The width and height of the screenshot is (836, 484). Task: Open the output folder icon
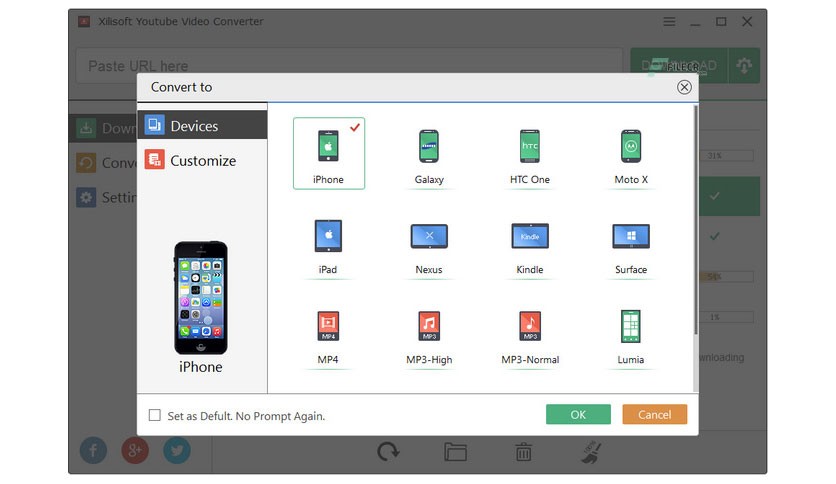(x=455, y=452)
